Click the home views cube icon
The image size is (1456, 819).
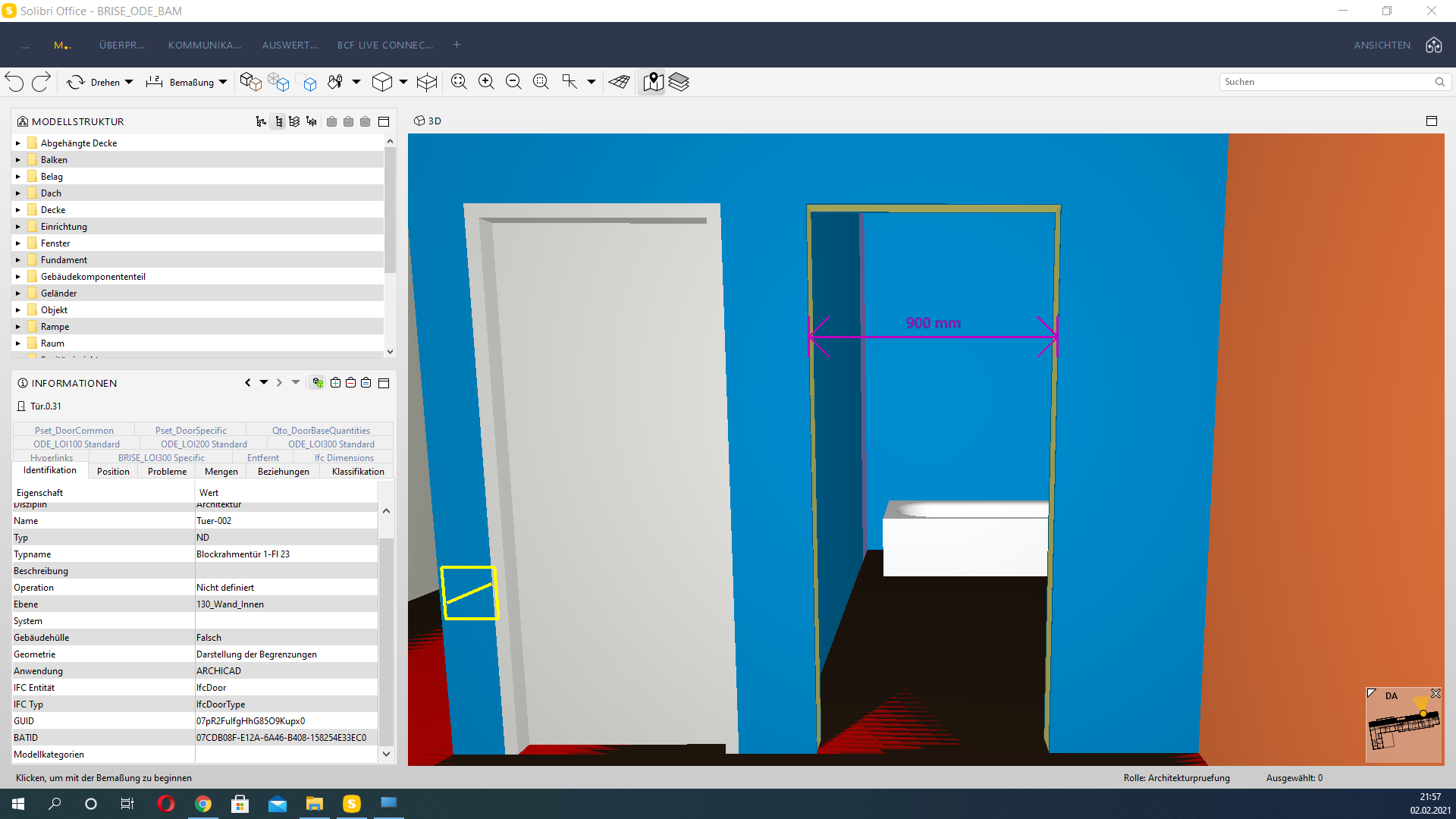(1433, 45)
